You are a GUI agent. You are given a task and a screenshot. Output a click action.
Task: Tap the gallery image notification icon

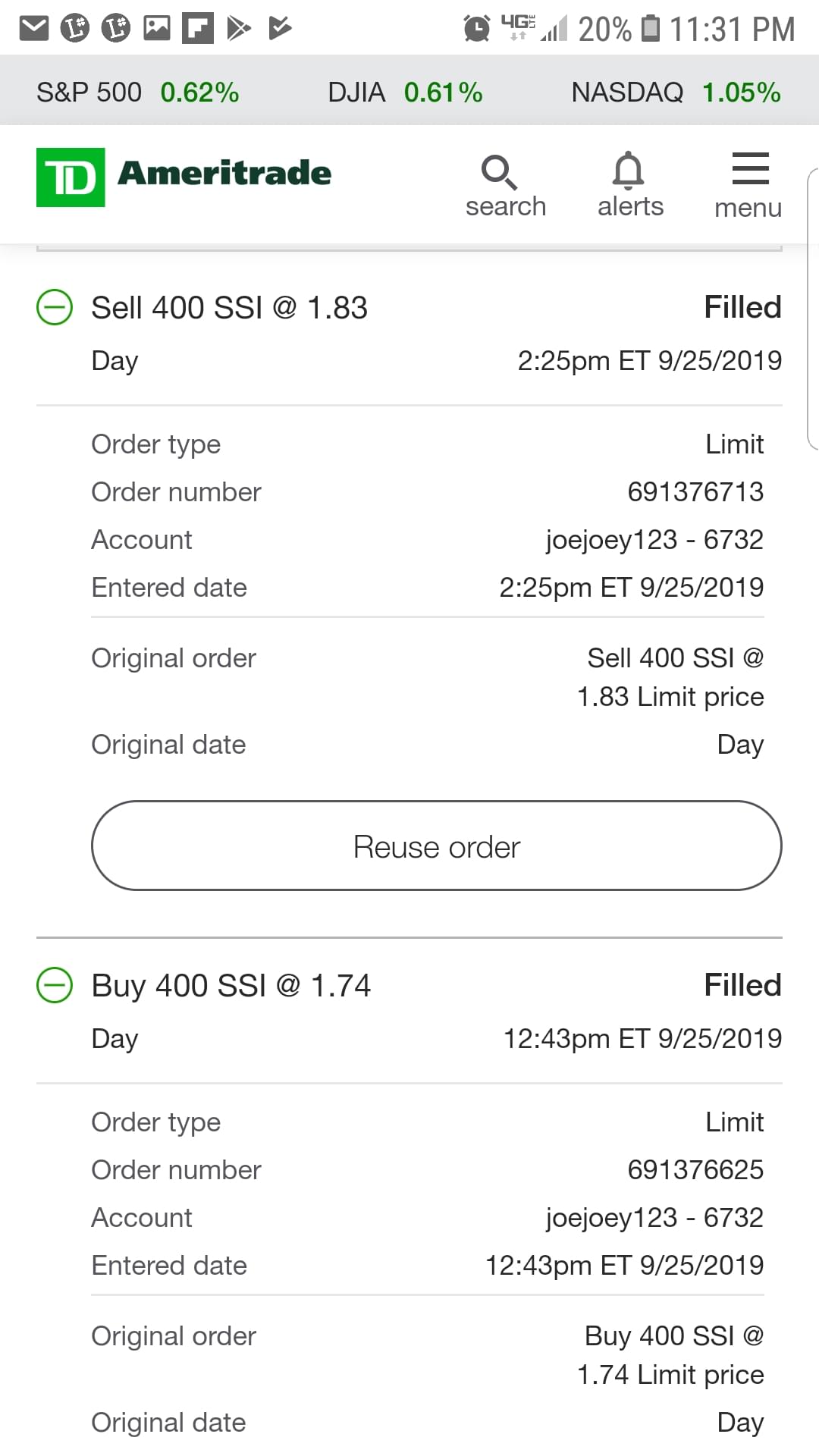(x=157, y=29)
